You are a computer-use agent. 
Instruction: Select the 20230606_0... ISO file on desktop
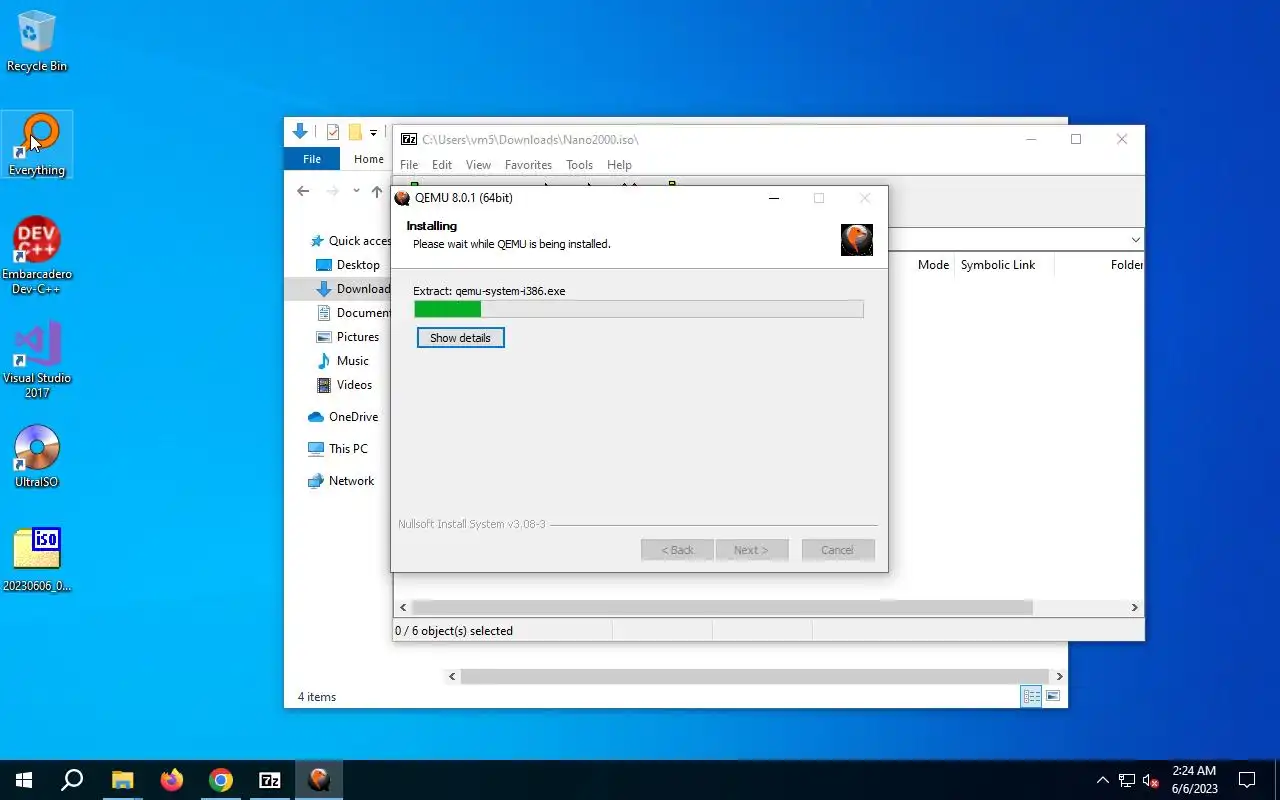click(x=37, y=560)
